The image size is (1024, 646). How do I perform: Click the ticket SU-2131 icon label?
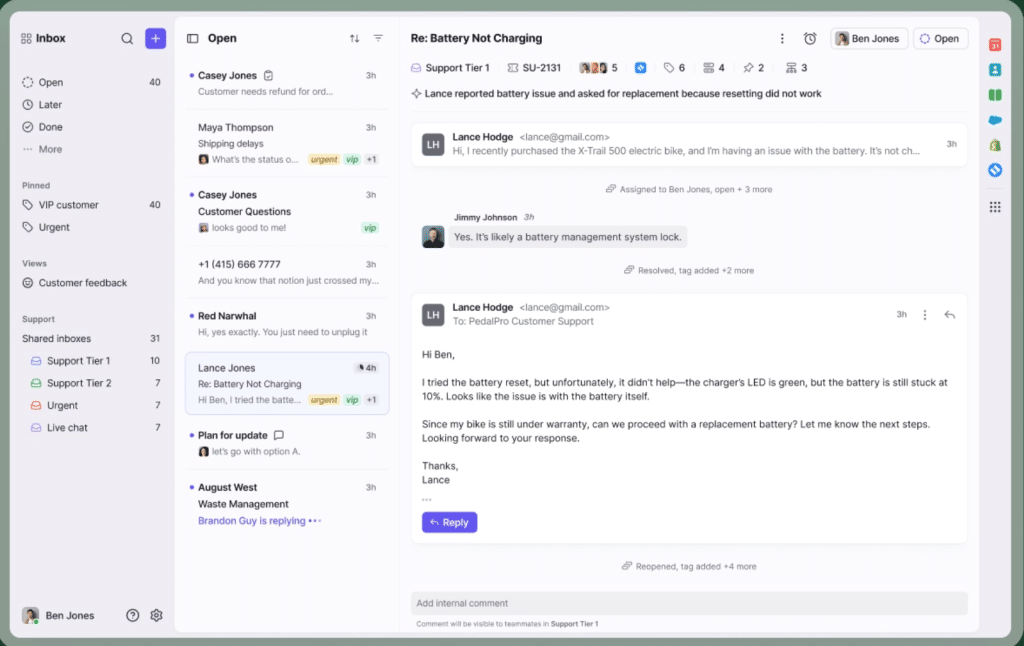coord(534,68)
